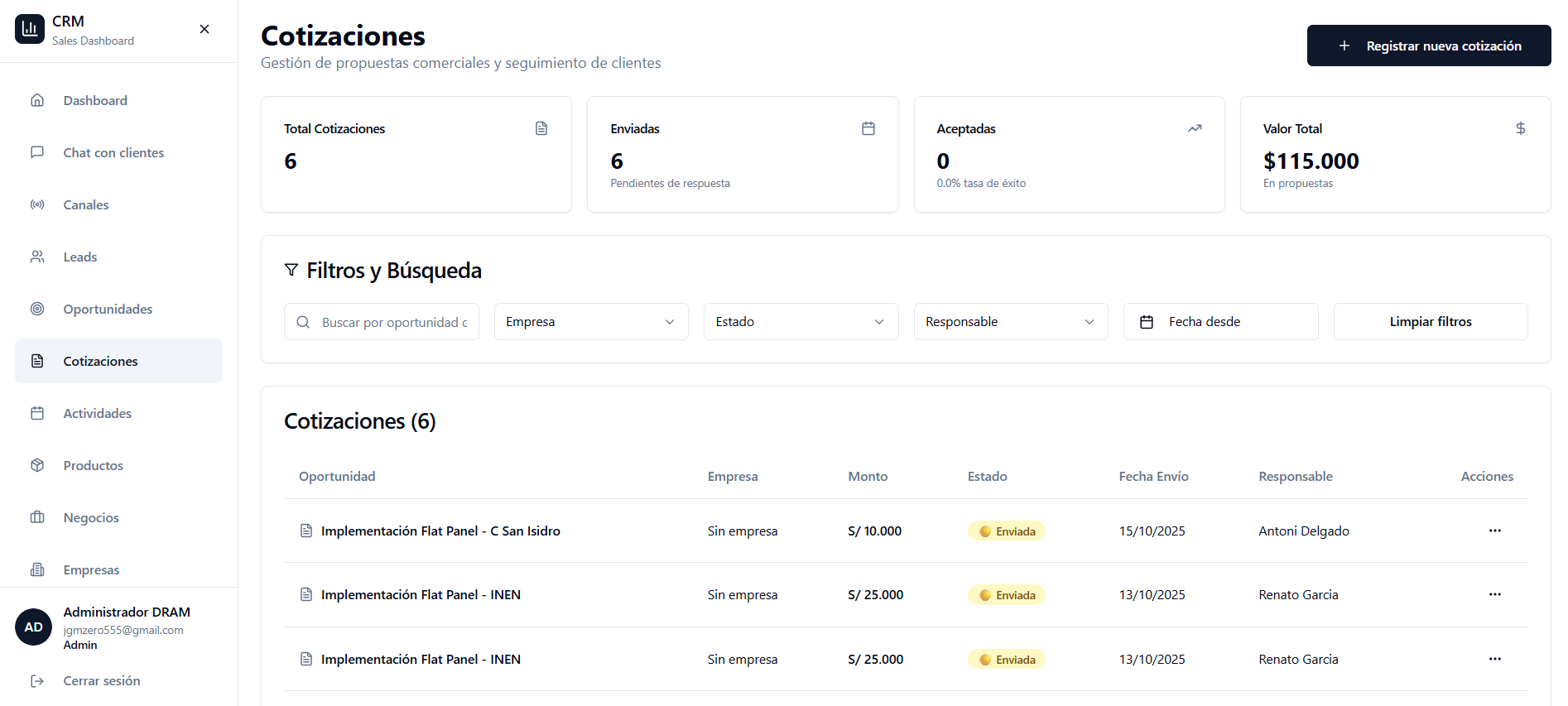The height and width of the screenshot is (706, 1568).
Task: Navigate to Dashboard in the sidebar
Action: click(x=95, y=100)
